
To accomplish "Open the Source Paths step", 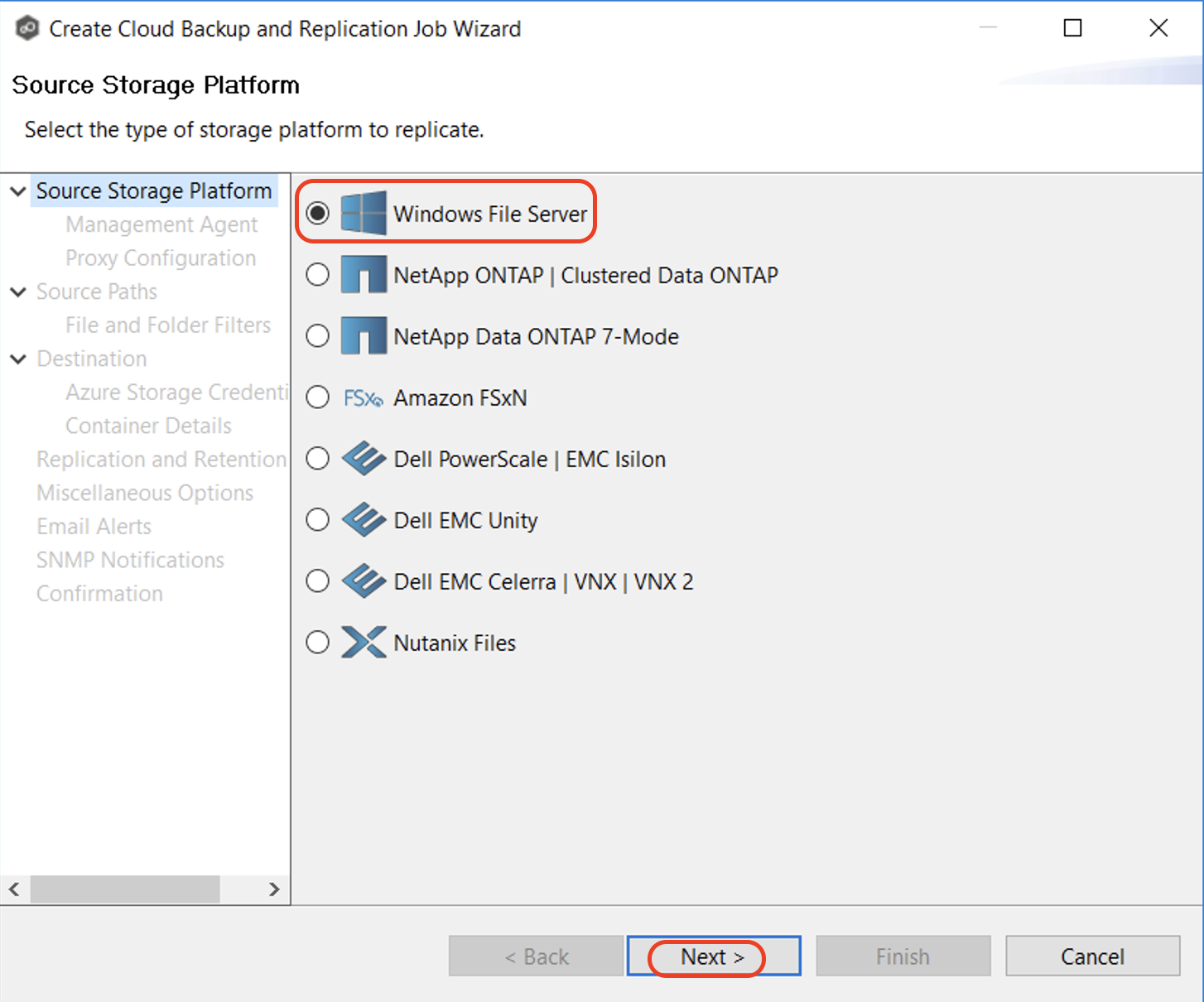I will click(x=97, y=291).
